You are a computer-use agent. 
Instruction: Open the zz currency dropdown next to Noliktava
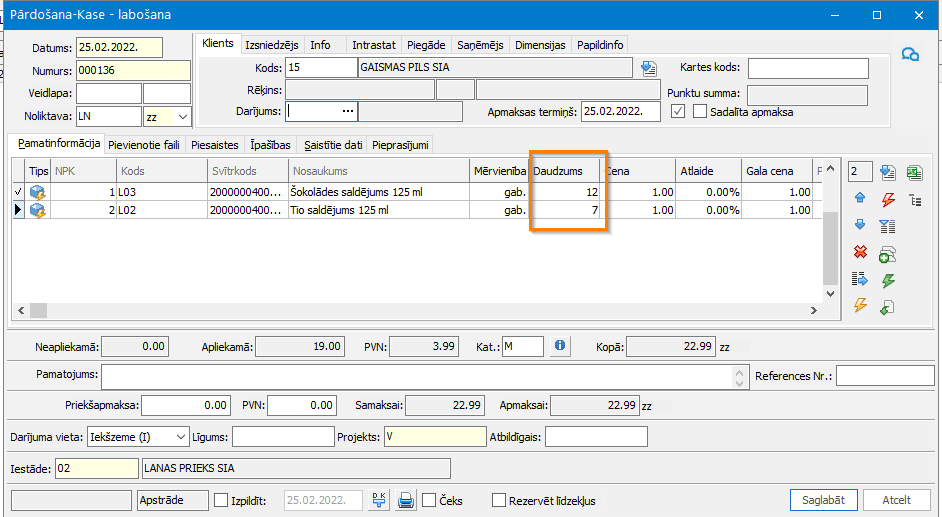(183, 116)
